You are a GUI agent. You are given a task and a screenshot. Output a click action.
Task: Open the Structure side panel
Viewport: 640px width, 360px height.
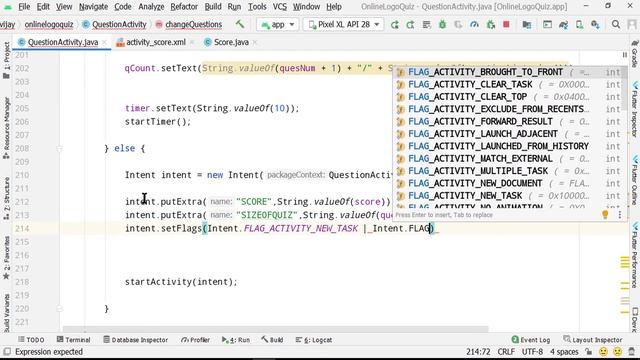[7, 198]
